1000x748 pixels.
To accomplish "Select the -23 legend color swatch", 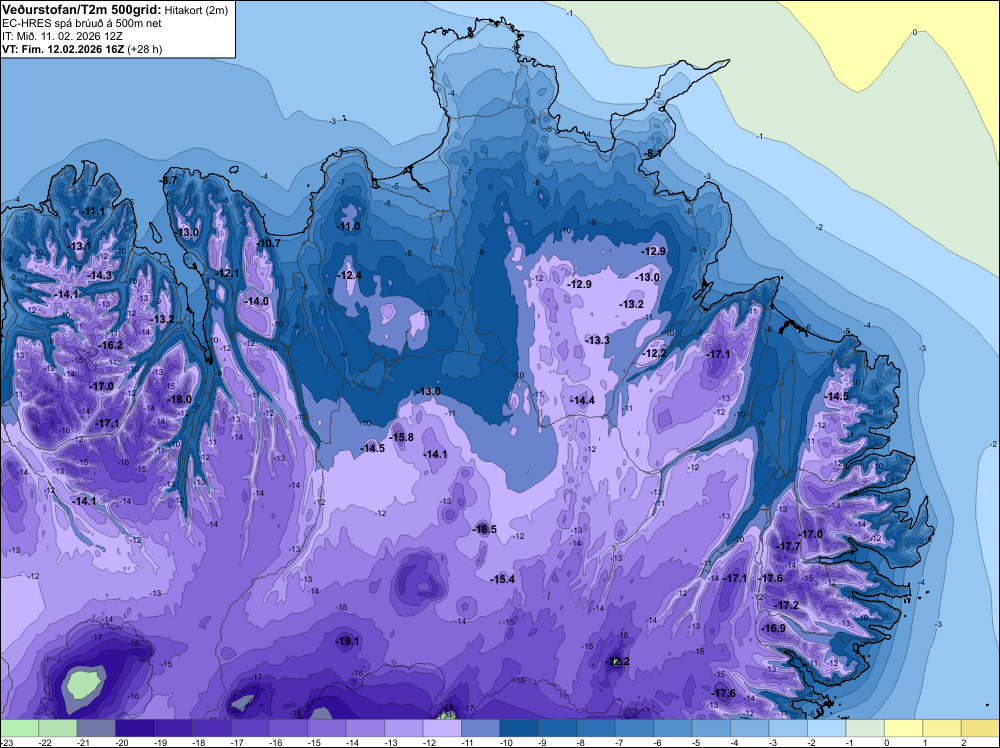I will (20, 728).
